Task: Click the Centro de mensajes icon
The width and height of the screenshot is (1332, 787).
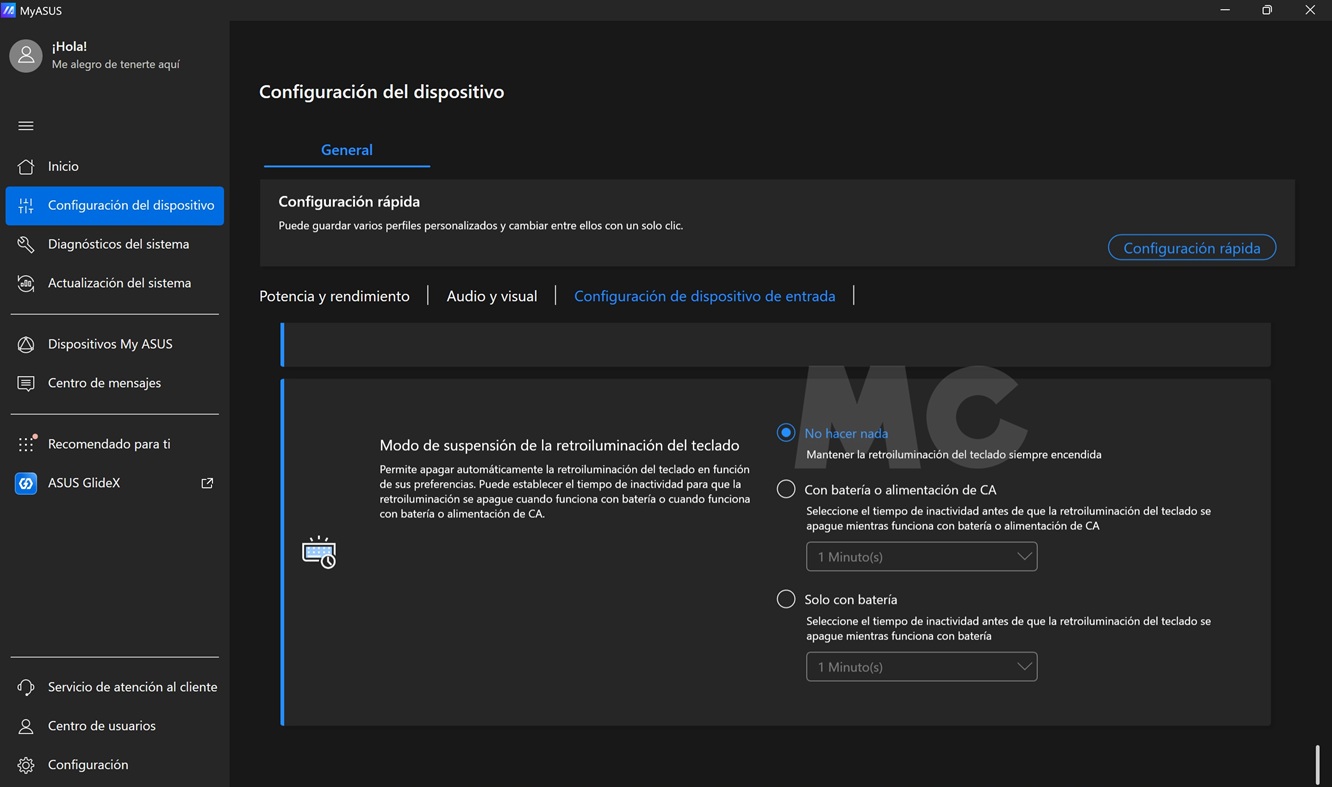Action: point(26,384)
